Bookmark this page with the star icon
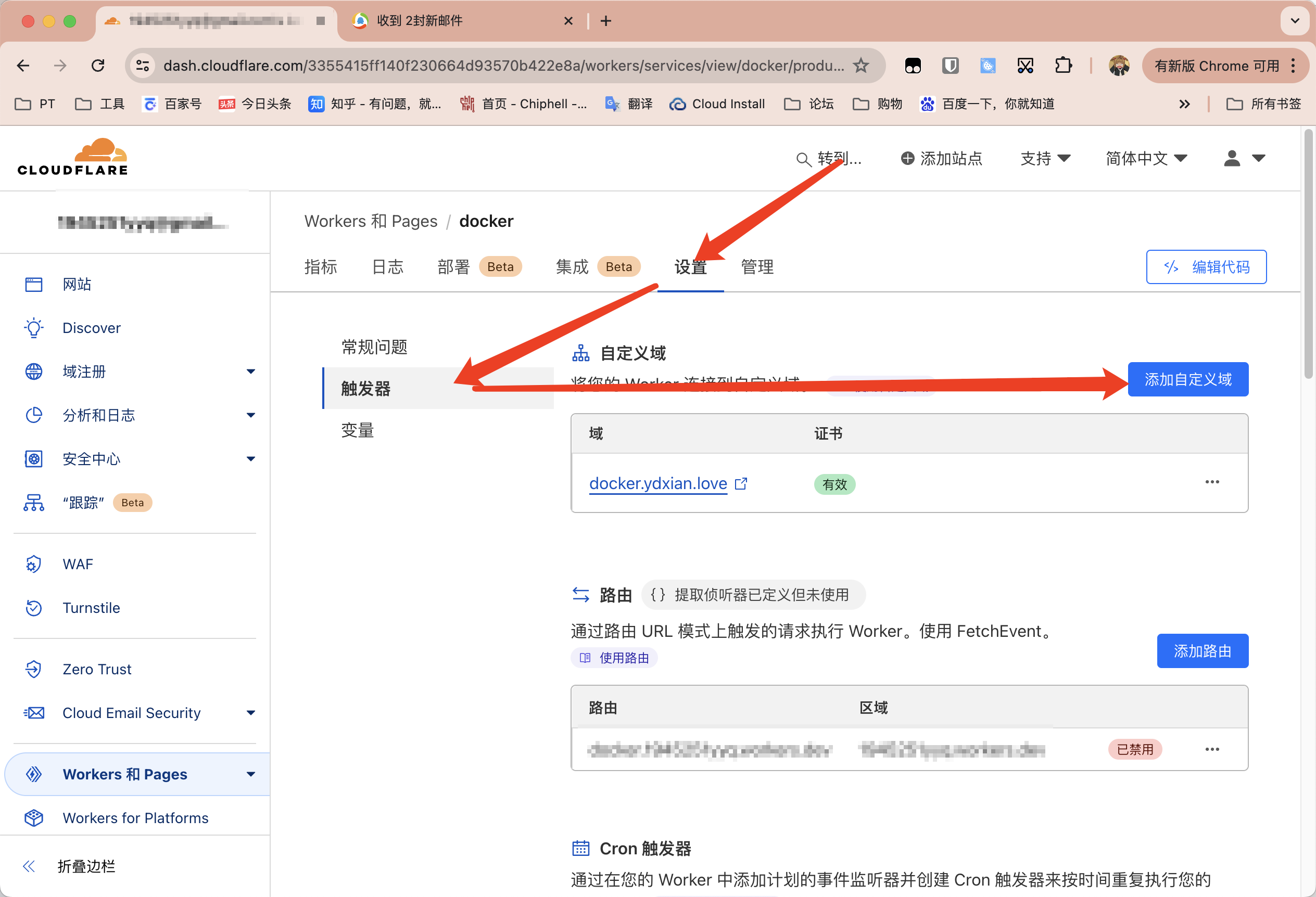Viewport: 1316px width, 897px height. tap(861, 66)
